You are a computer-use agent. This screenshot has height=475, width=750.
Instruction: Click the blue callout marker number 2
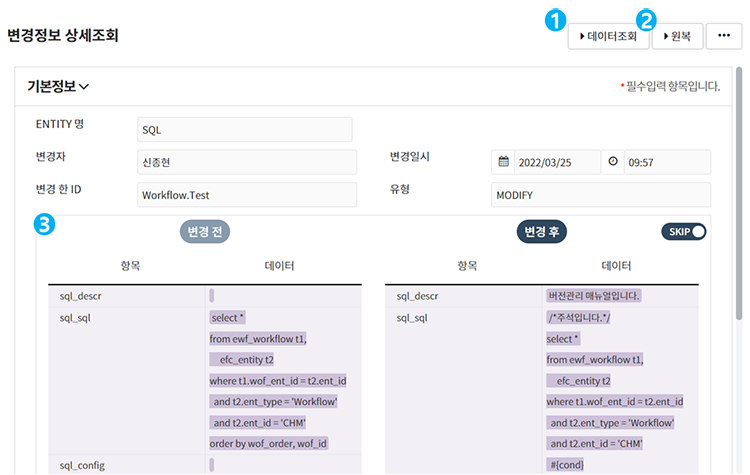click(x=647, y=18)
